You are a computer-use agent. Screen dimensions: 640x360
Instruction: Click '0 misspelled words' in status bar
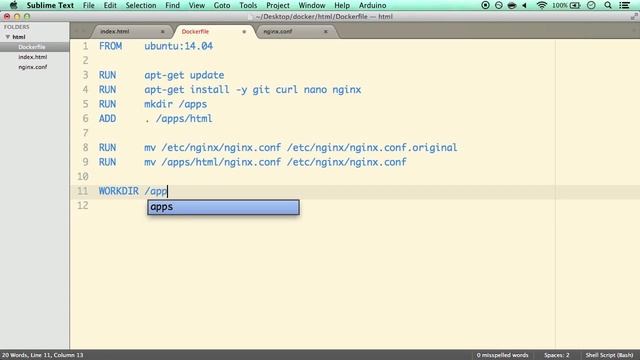click(502, 355)
